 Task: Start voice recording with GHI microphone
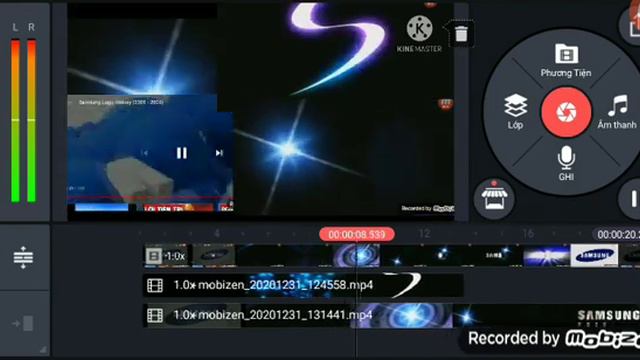[566, 163]
